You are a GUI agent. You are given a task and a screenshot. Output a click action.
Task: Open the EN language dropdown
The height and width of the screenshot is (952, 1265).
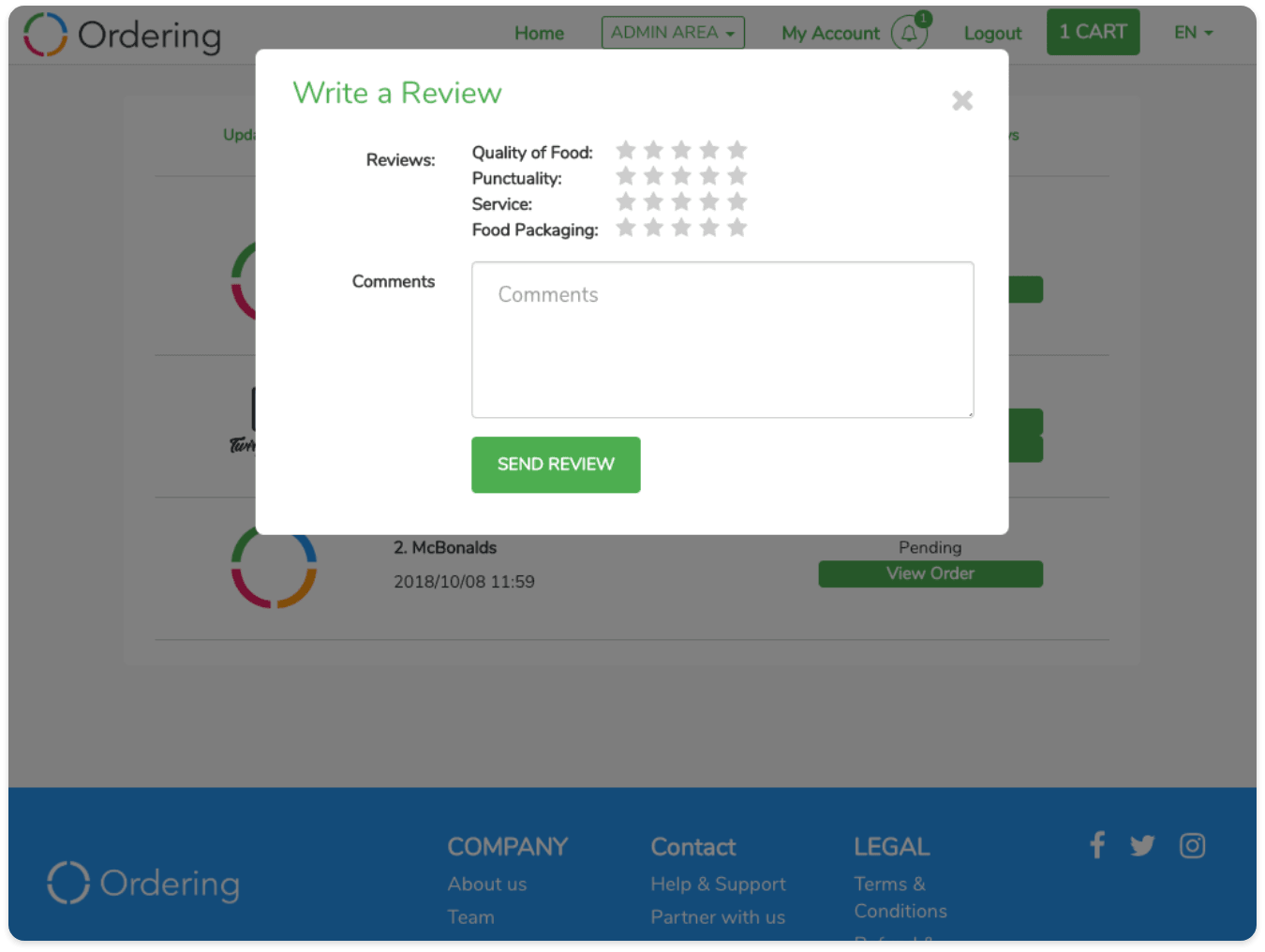pyautogui.click(x=1193, y=33)
